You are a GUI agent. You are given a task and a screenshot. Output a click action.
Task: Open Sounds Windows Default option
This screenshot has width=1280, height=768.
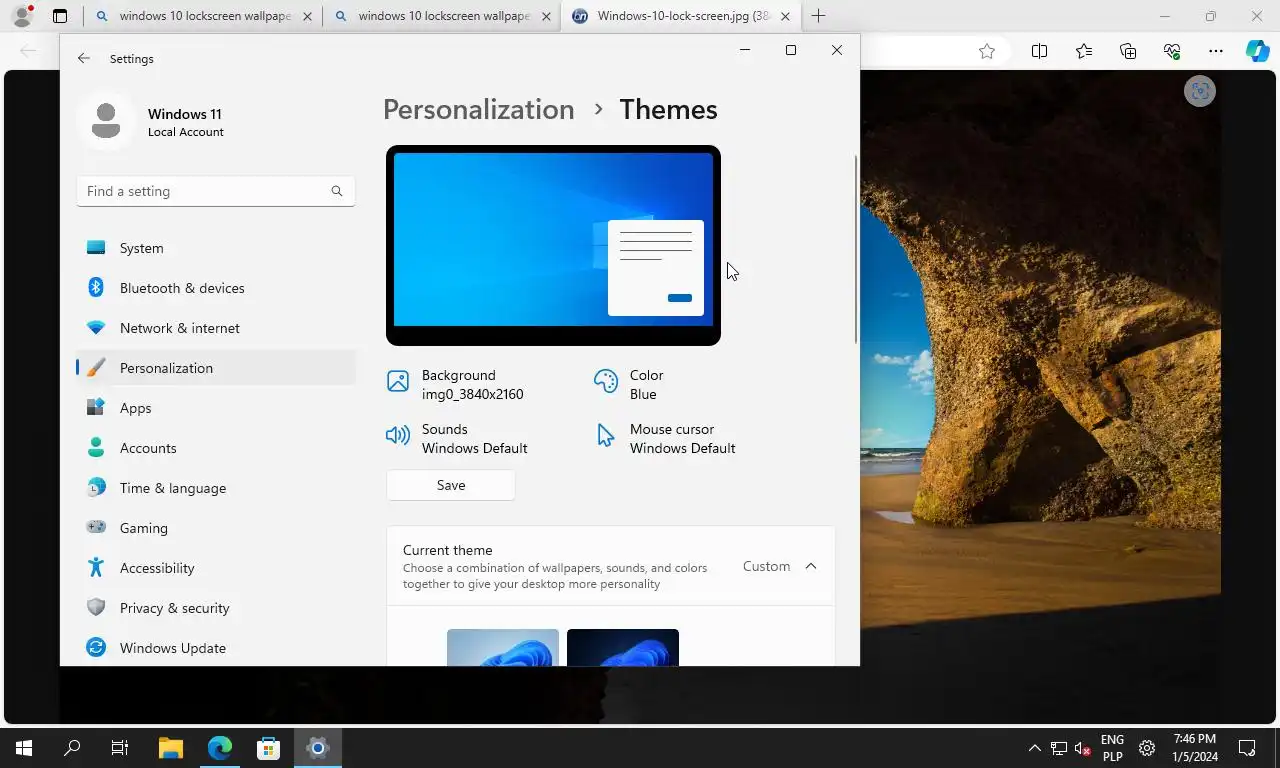(x=457, y=439)
